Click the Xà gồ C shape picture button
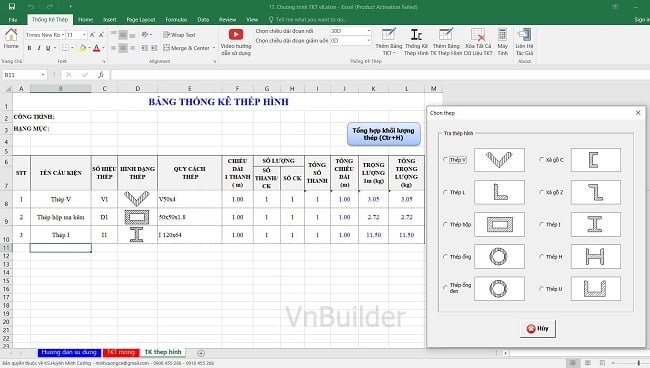This screenshot has height=368, width=650. pos(596,160)
